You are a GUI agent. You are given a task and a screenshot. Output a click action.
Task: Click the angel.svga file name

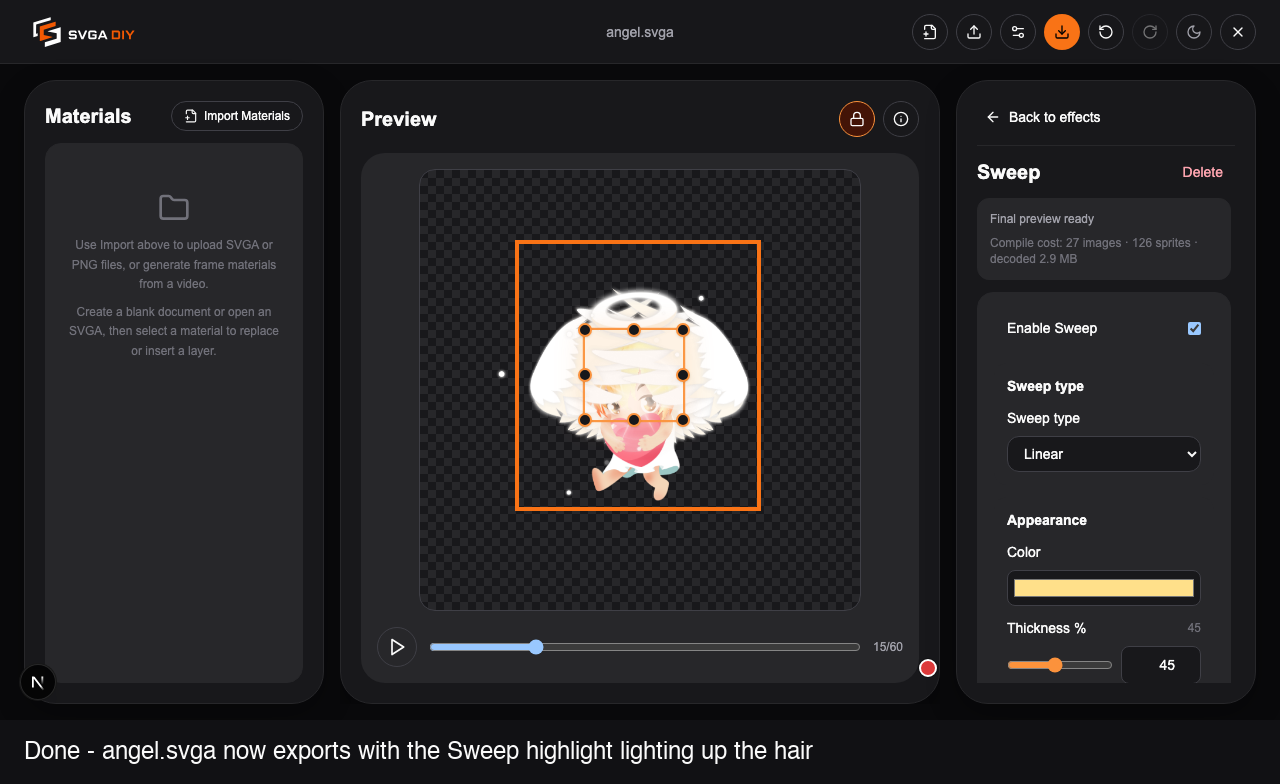pos(640,32)
